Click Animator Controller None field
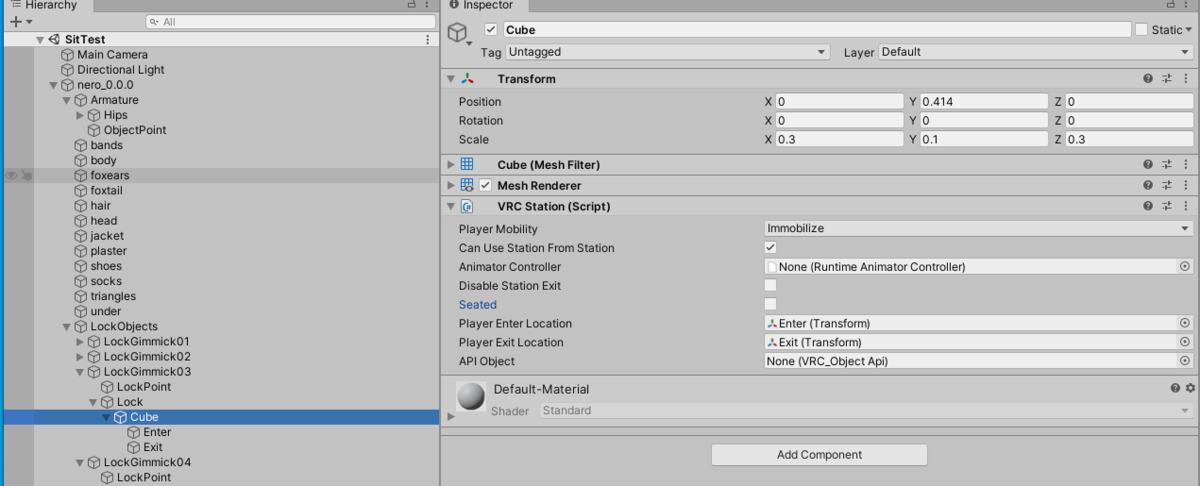This screenshot has width=1200, height=486. pyautogui.click(x=970, y=267)
